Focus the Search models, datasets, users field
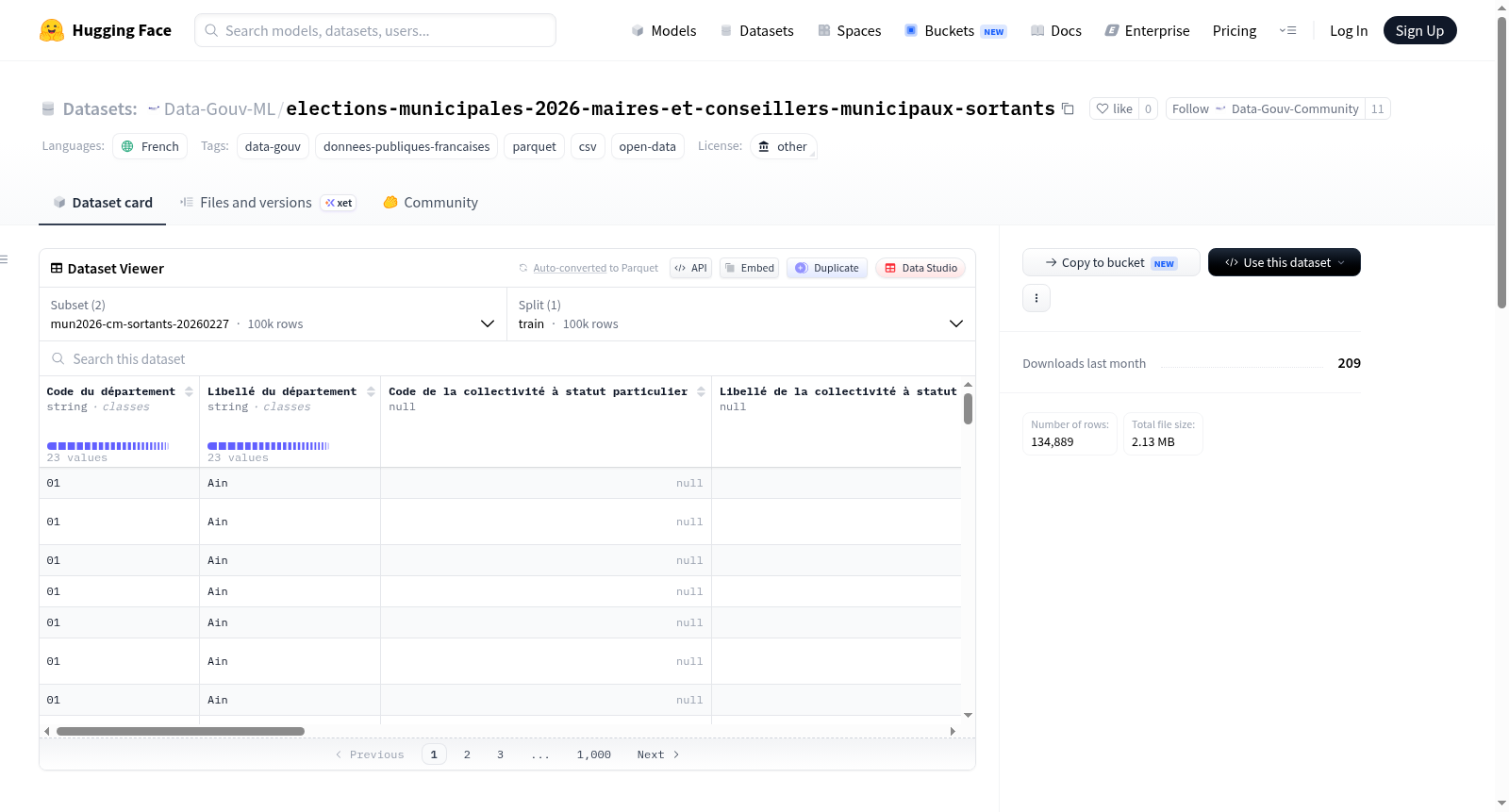 point(375,30)
